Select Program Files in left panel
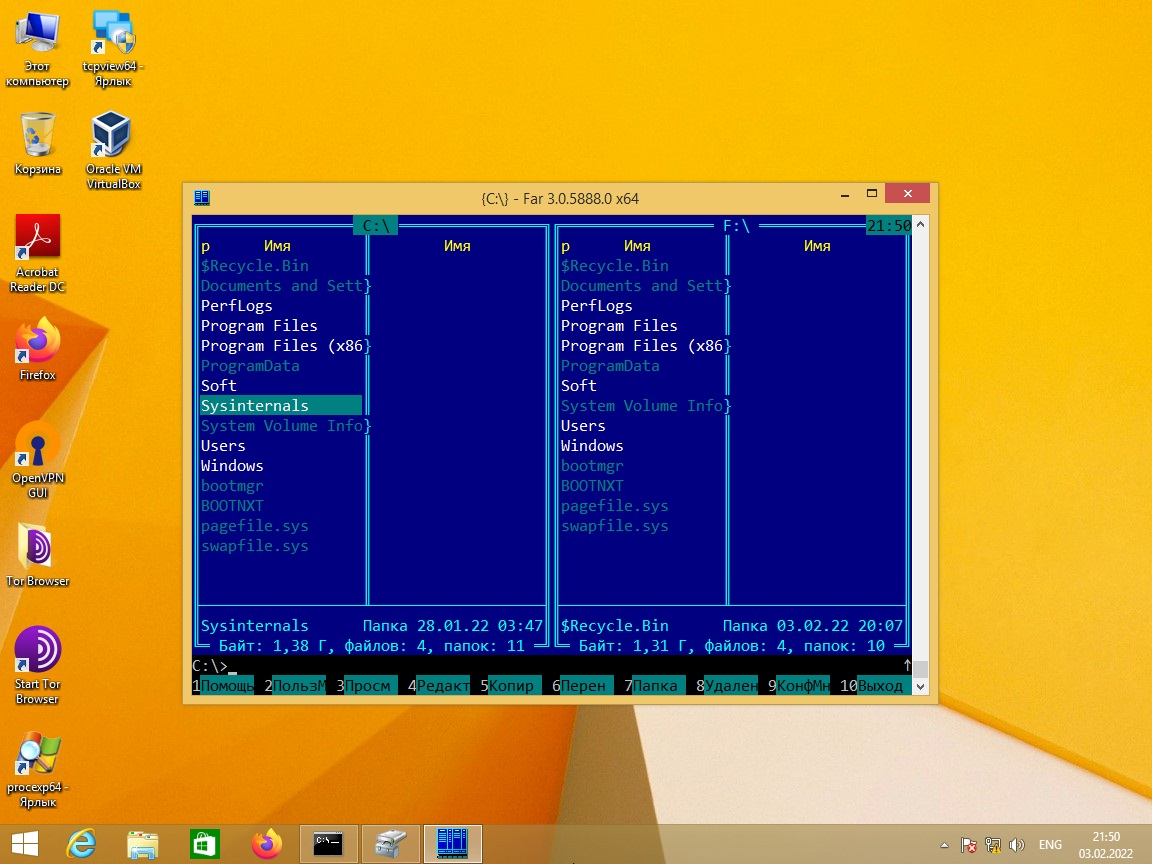 [x=259, y=325]
